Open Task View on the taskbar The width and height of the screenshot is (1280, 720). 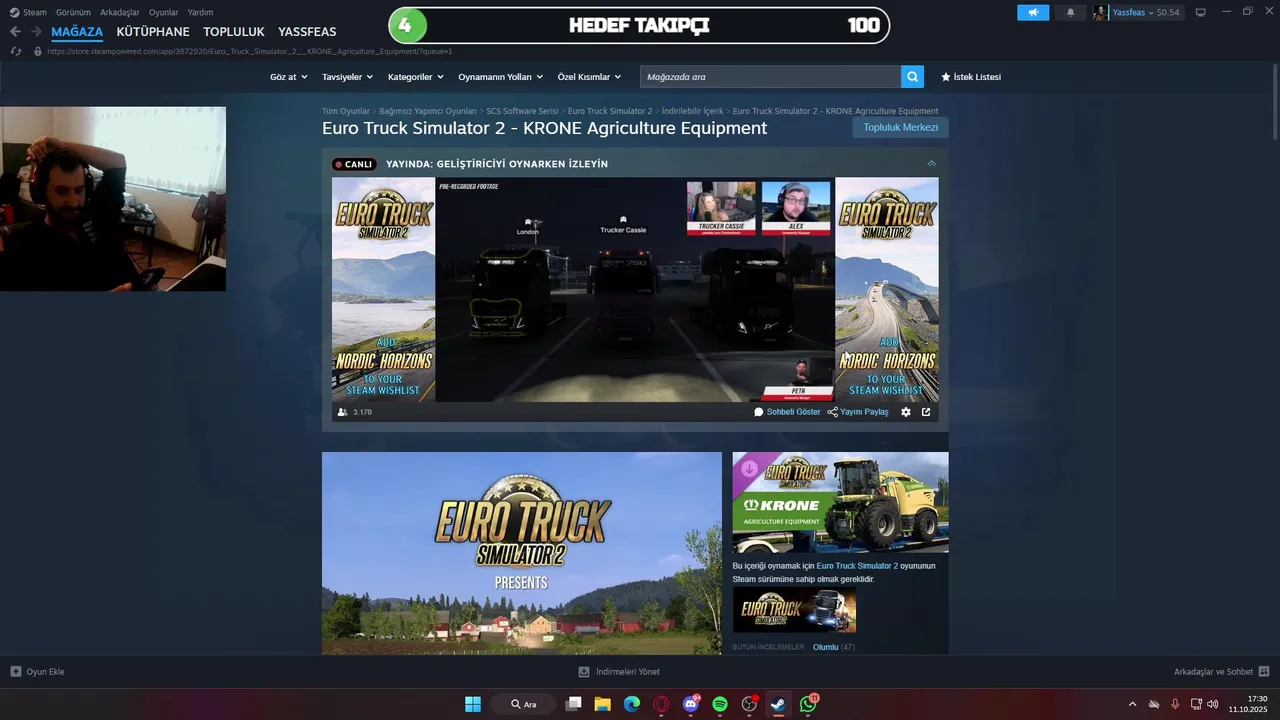click(574, 704)
